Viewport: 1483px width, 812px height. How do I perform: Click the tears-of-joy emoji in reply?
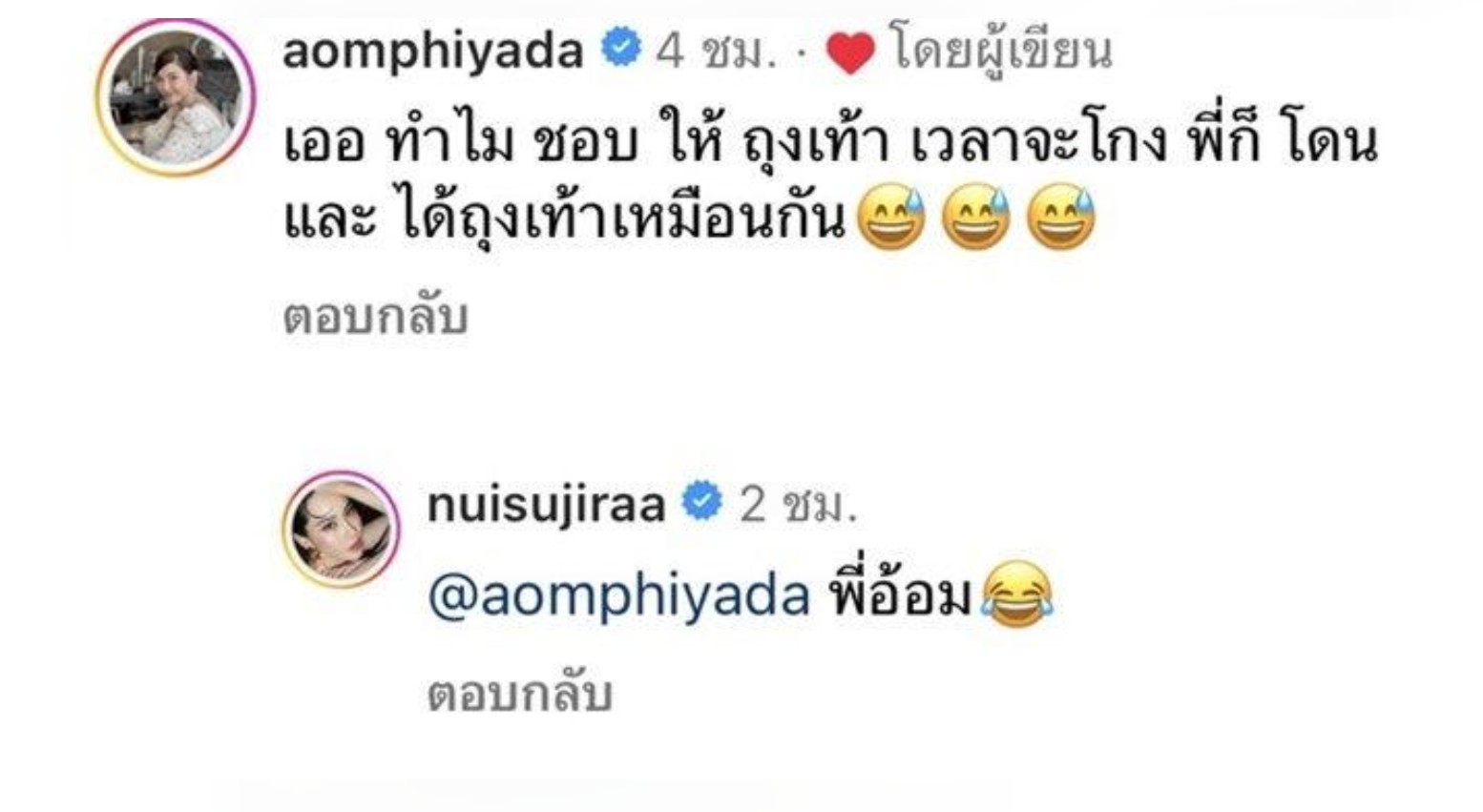tap(1017, 595)
